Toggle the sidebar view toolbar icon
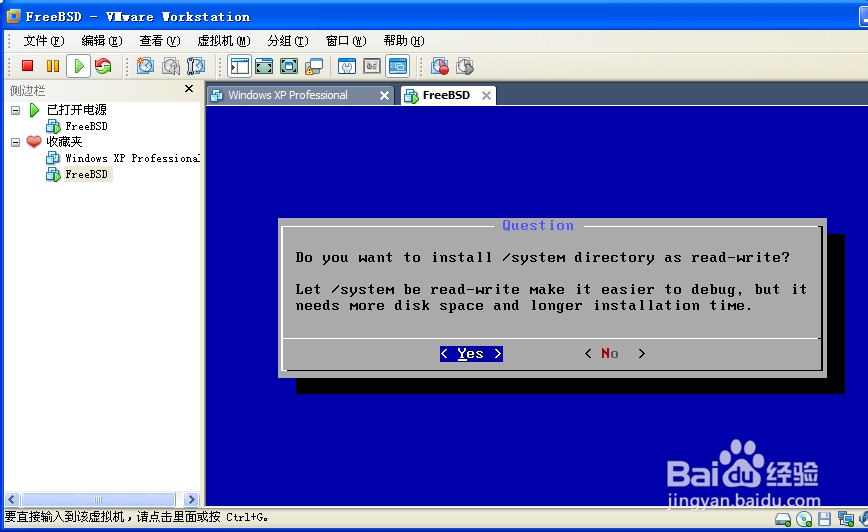Viewport: 868px width, 532px height. click(240, 66)
